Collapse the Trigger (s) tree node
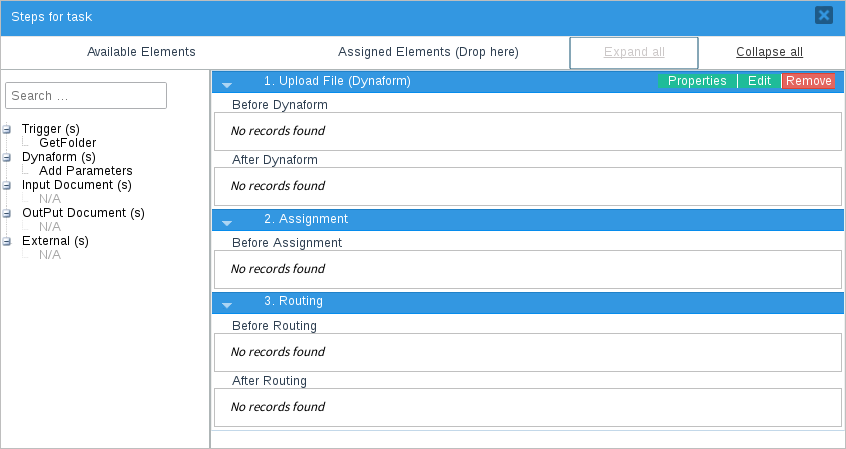 coord(8,129)
